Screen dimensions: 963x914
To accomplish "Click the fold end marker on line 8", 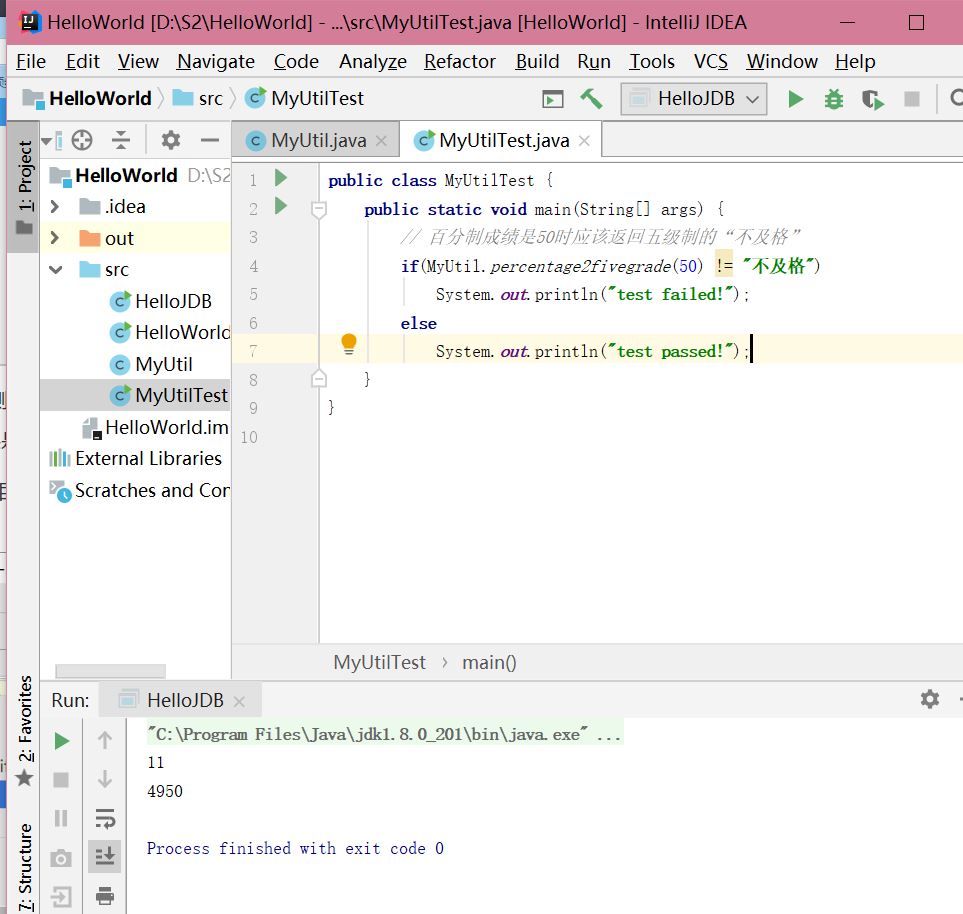I will coord(319,378).
